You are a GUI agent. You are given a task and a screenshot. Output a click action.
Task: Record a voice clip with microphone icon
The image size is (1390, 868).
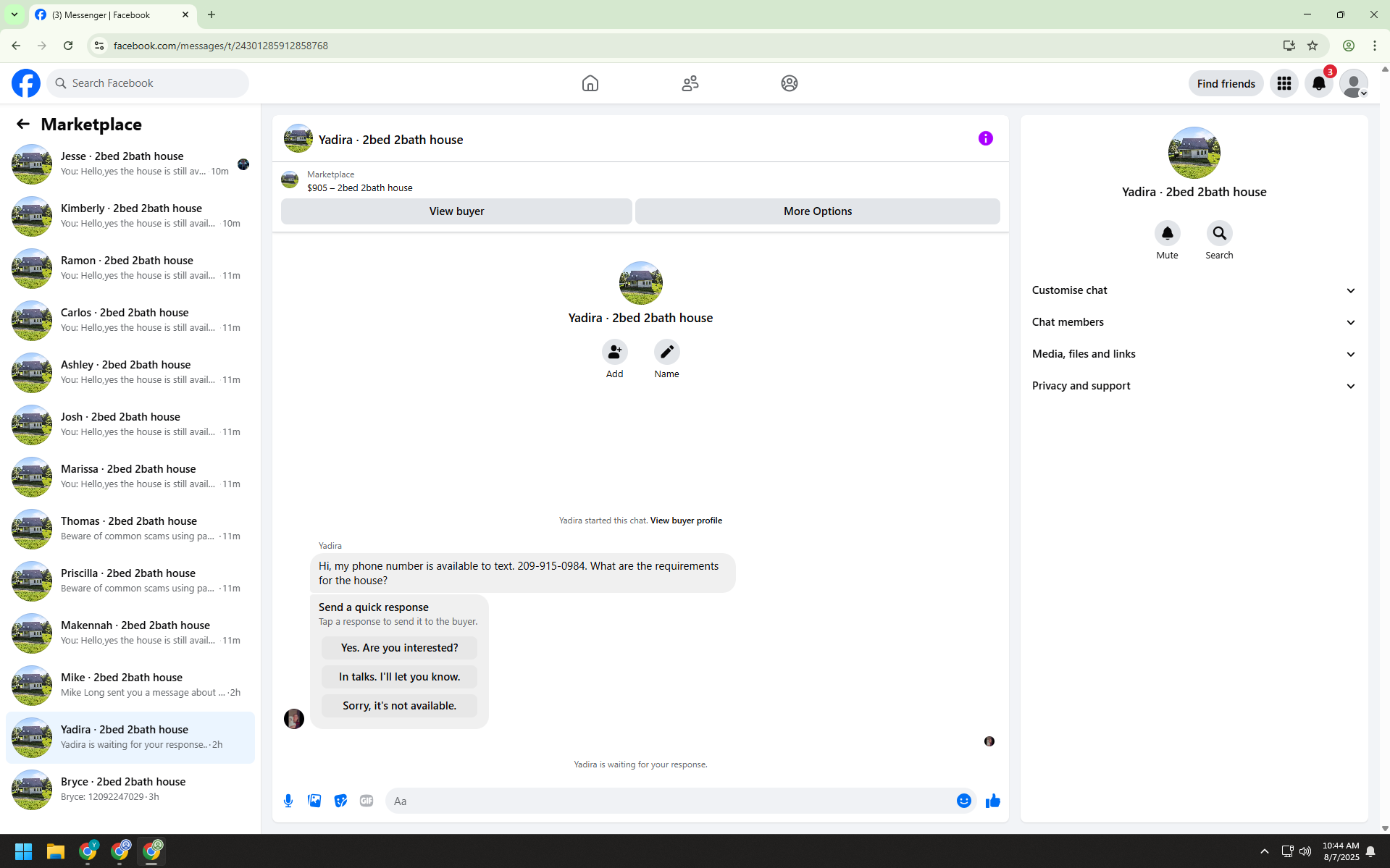[288, 801]
